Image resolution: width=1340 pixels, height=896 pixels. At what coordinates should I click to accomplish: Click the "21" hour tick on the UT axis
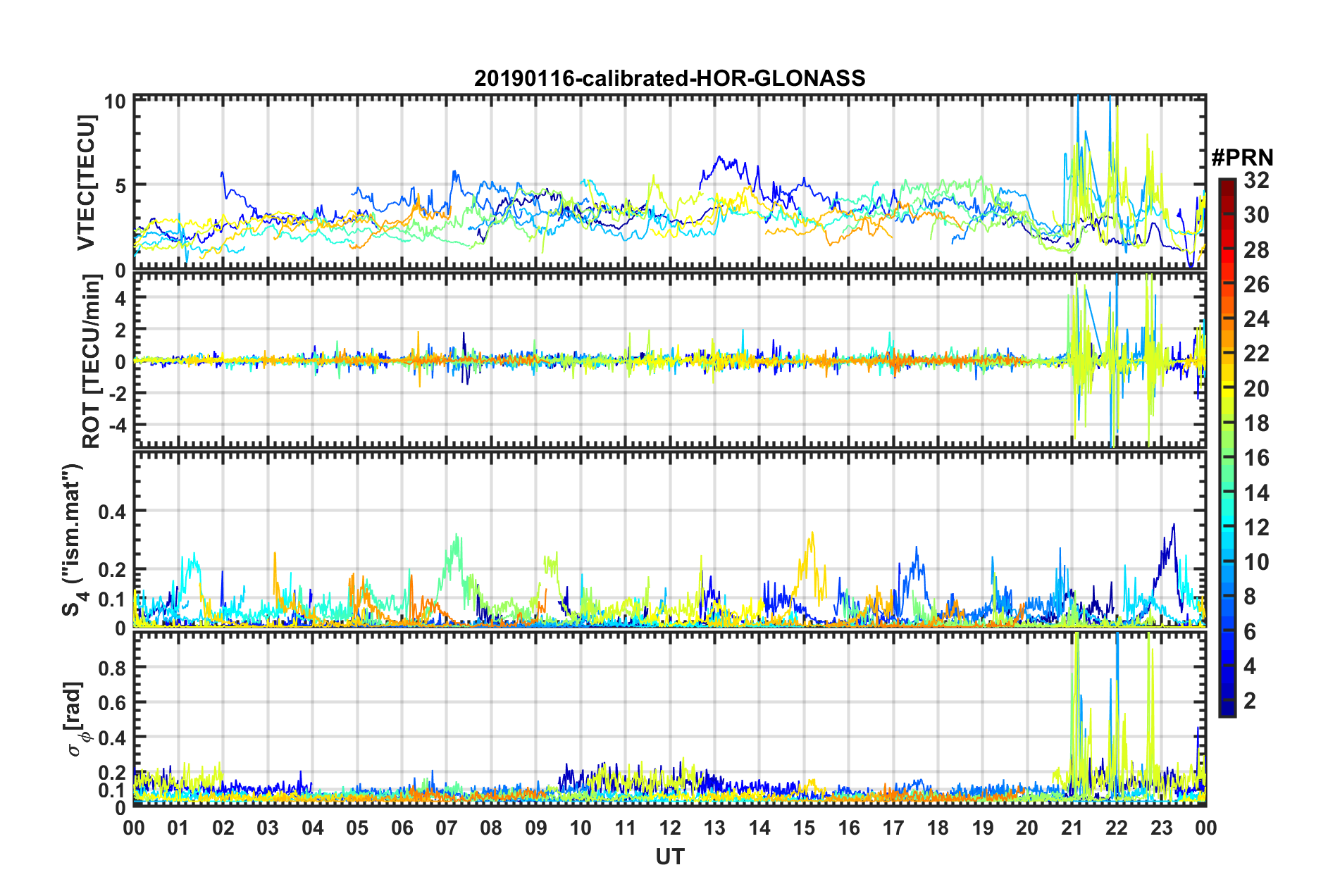(1072, 827)
